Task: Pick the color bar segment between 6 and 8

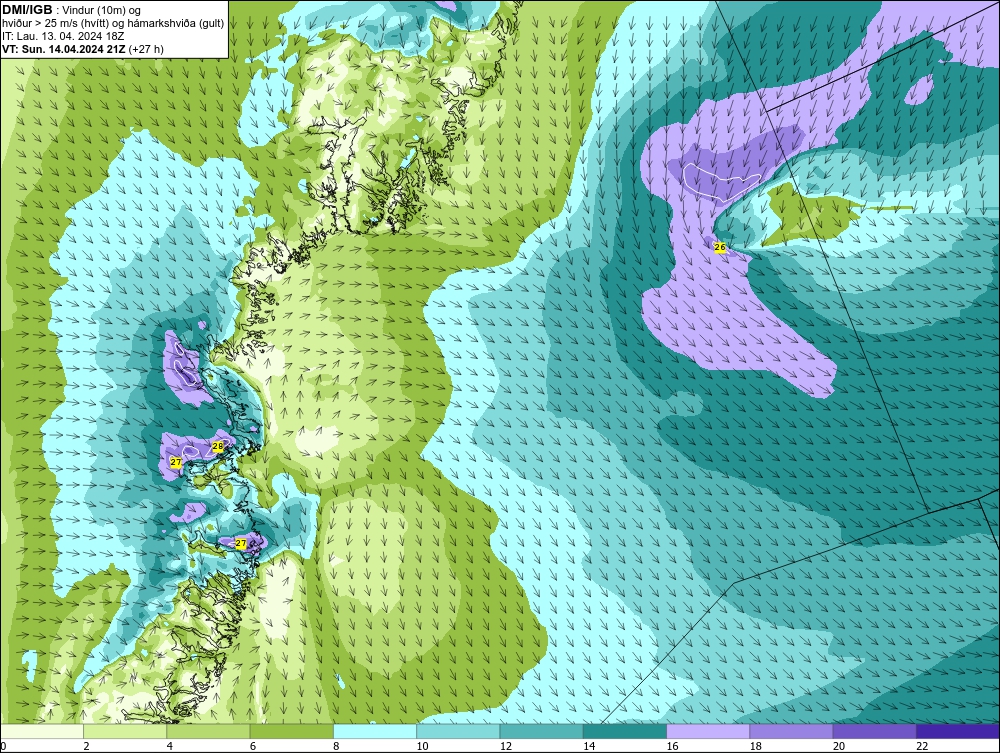Action: click(x=291, y=731)
